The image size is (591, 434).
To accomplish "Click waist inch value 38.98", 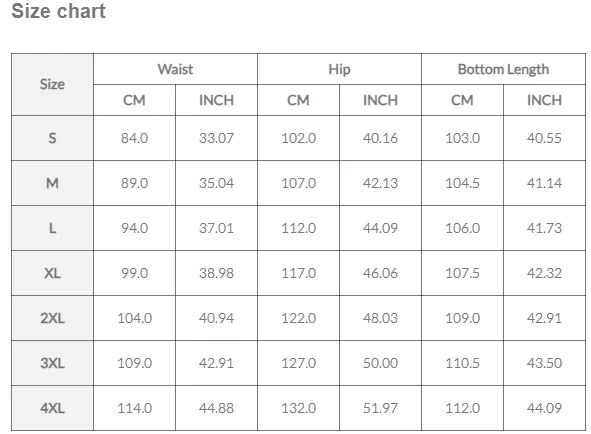I will coord(216,273).
